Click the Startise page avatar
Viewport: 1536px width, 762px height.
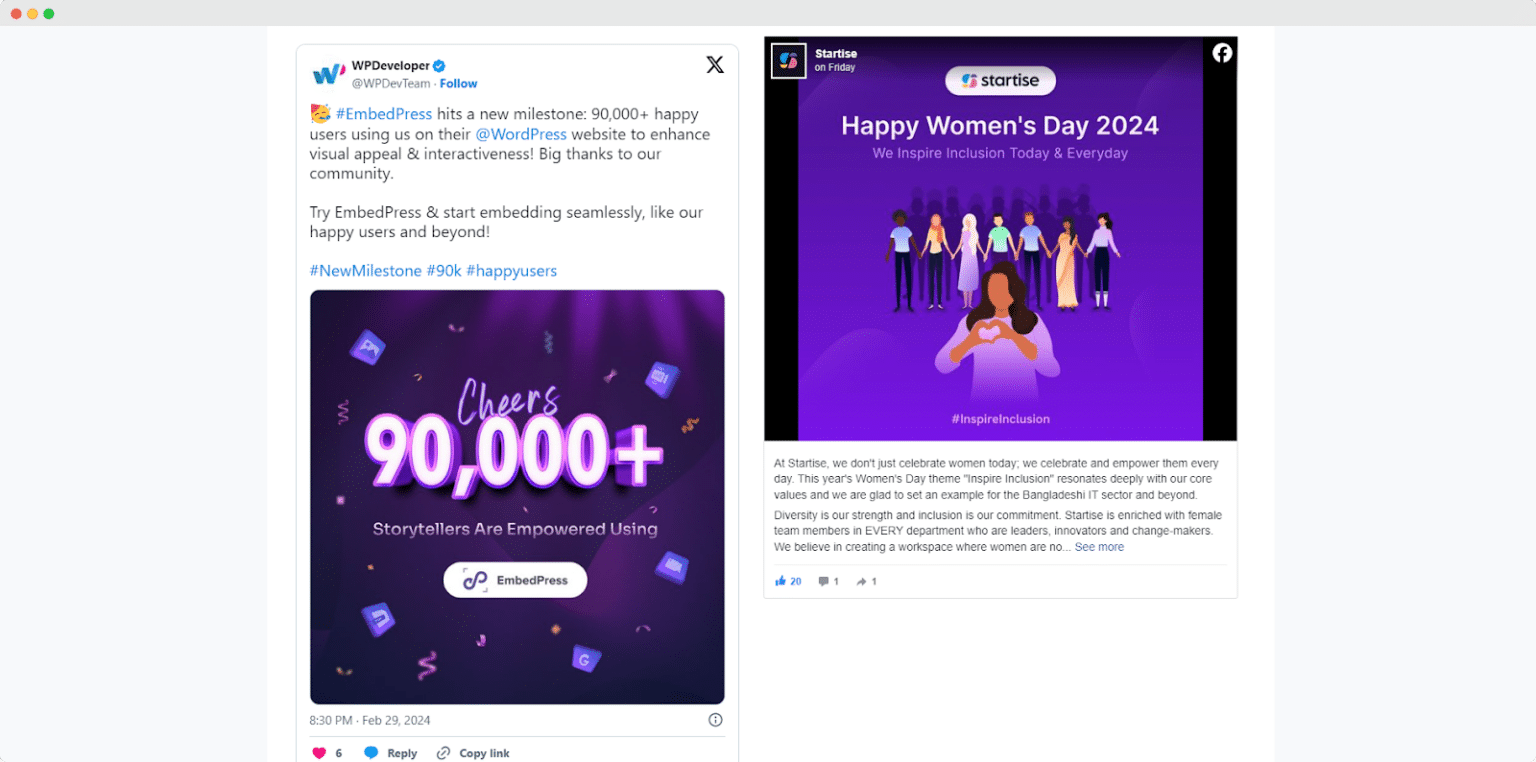(788, 61)
